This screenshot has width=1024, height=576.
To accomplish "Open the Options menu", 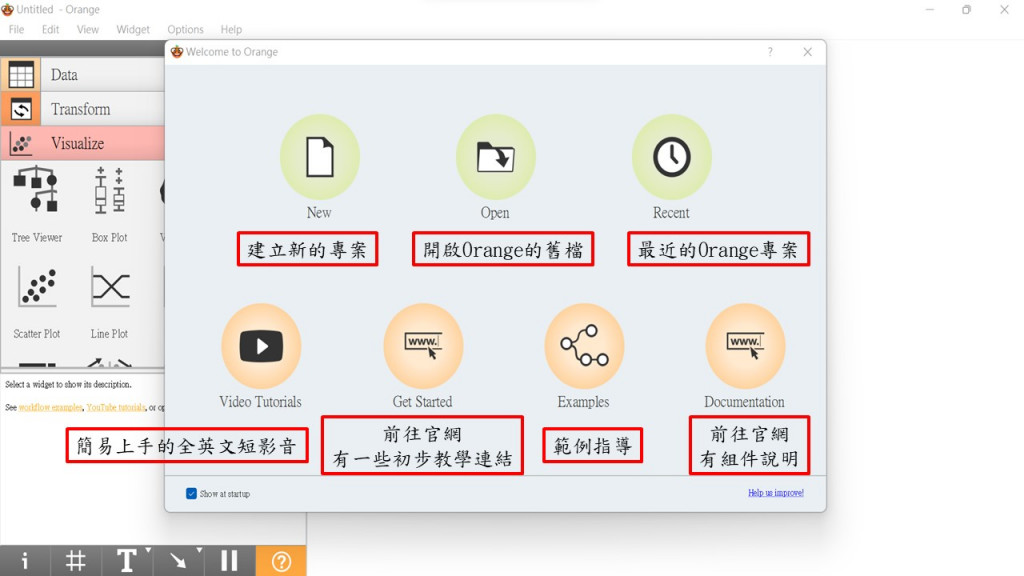I will (185, 29).
